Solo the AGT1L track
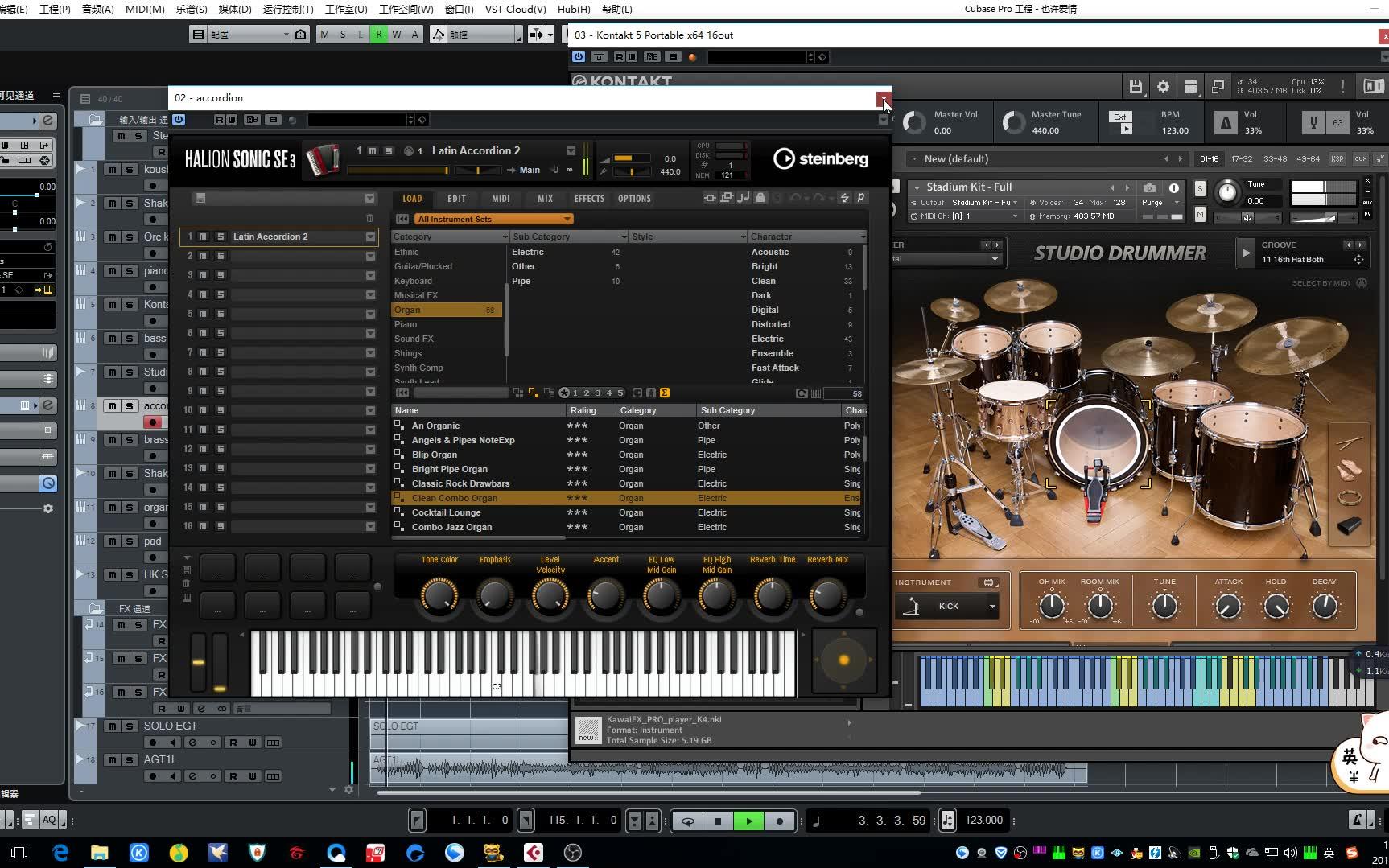This screenshot has width=1389, height=868. click(x=130, y=759)
